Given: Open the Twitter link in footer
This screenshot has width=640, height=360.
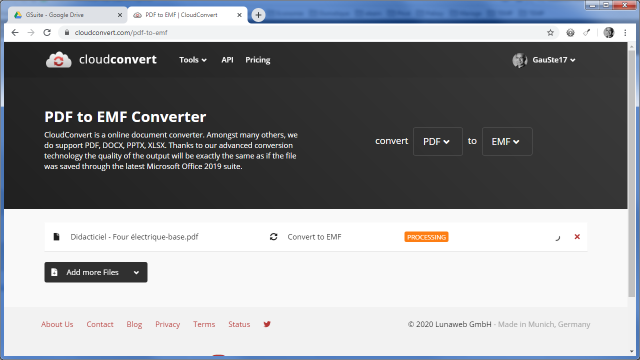Looking at the screenshot, I should tap(267, 324).
